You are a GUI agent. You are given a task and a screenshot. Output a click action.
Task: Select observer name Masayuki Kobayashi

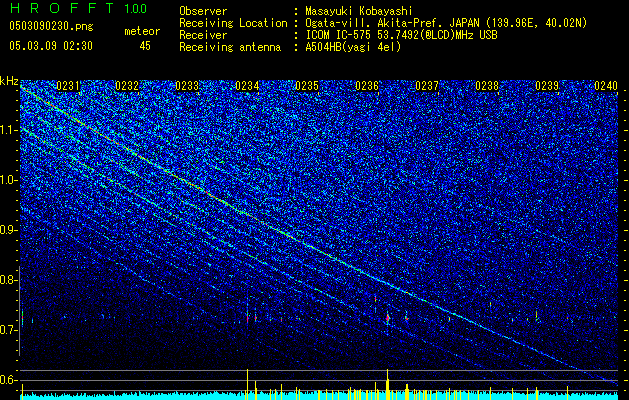(x=359, y=11)
